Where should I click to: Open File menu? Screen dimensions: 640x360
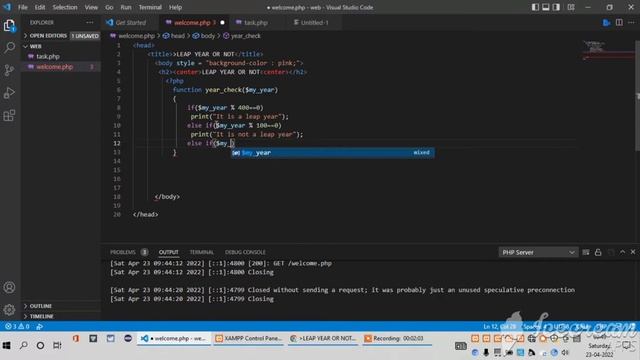pos(22,7)
